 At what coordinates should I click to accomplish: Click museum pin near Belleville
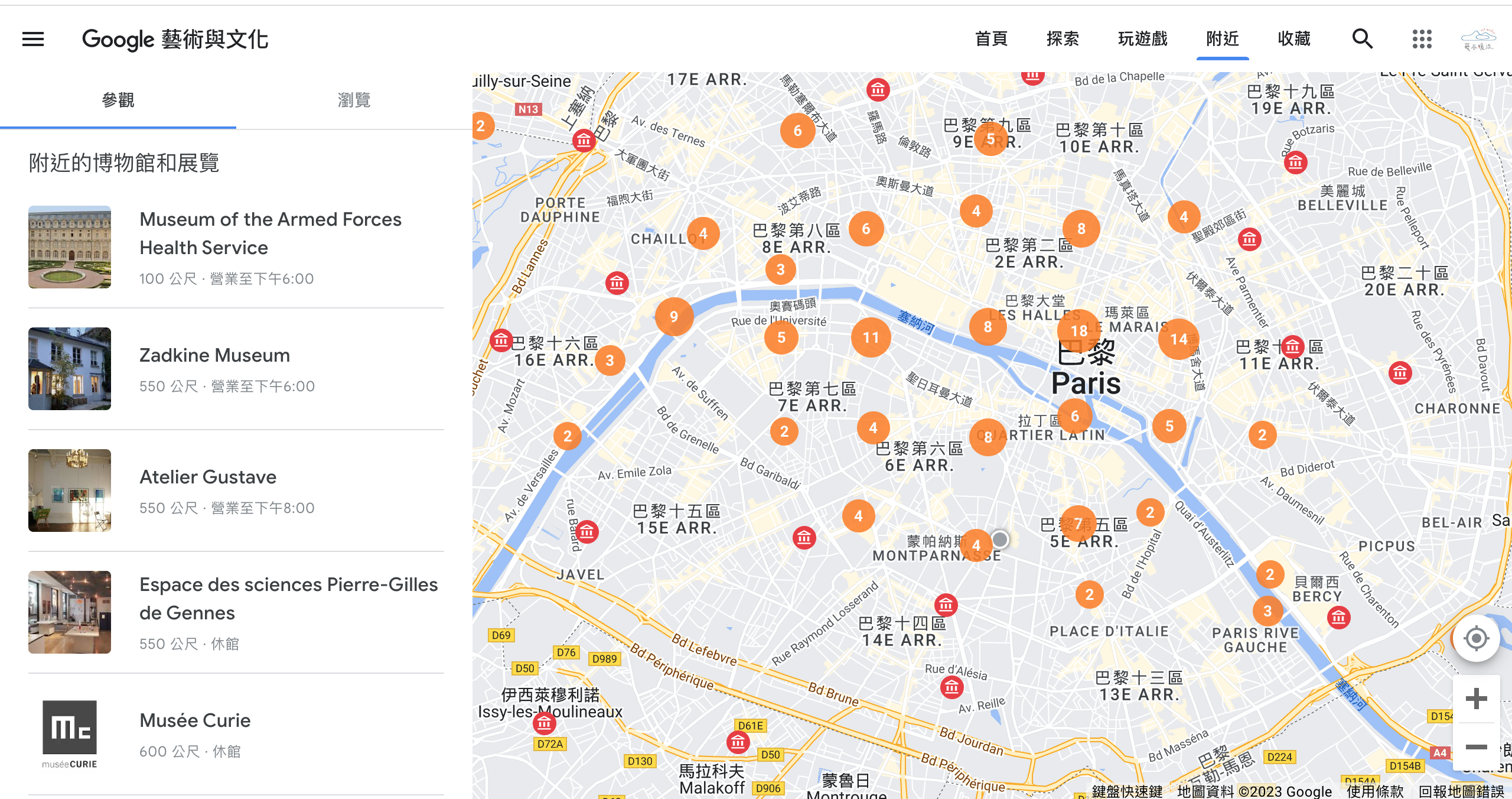(x=1296, y=162)
